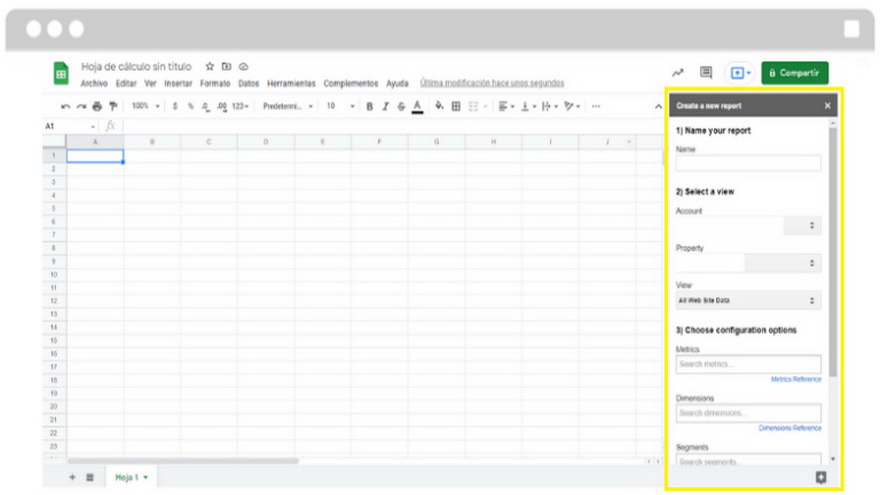This screenshot has width=880, height=495.
Task: Open the Ver menu
Action: (150, 83)
